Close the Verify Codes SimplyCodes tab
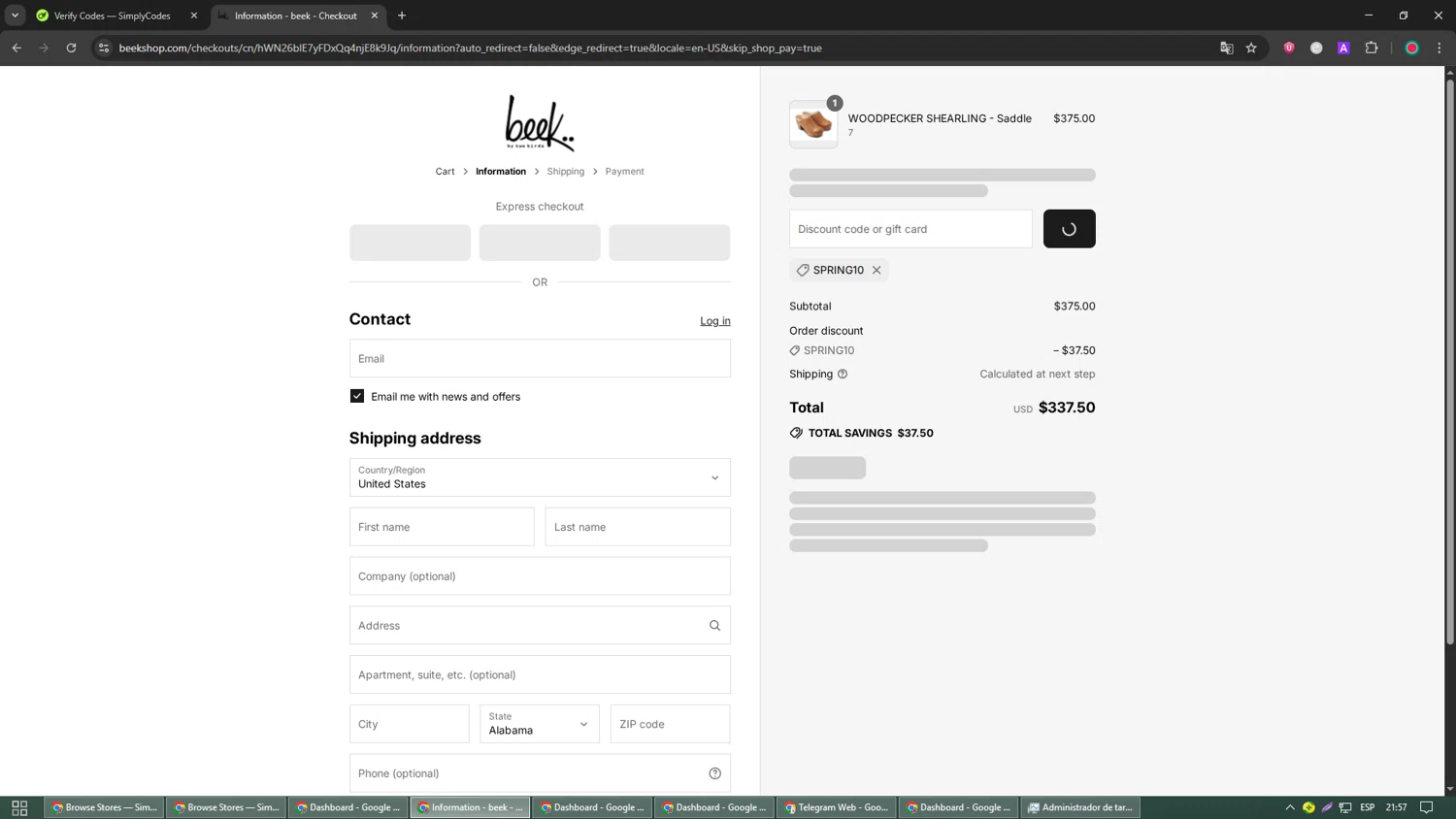Screen dimensions: 1456x819 (194, 16)
